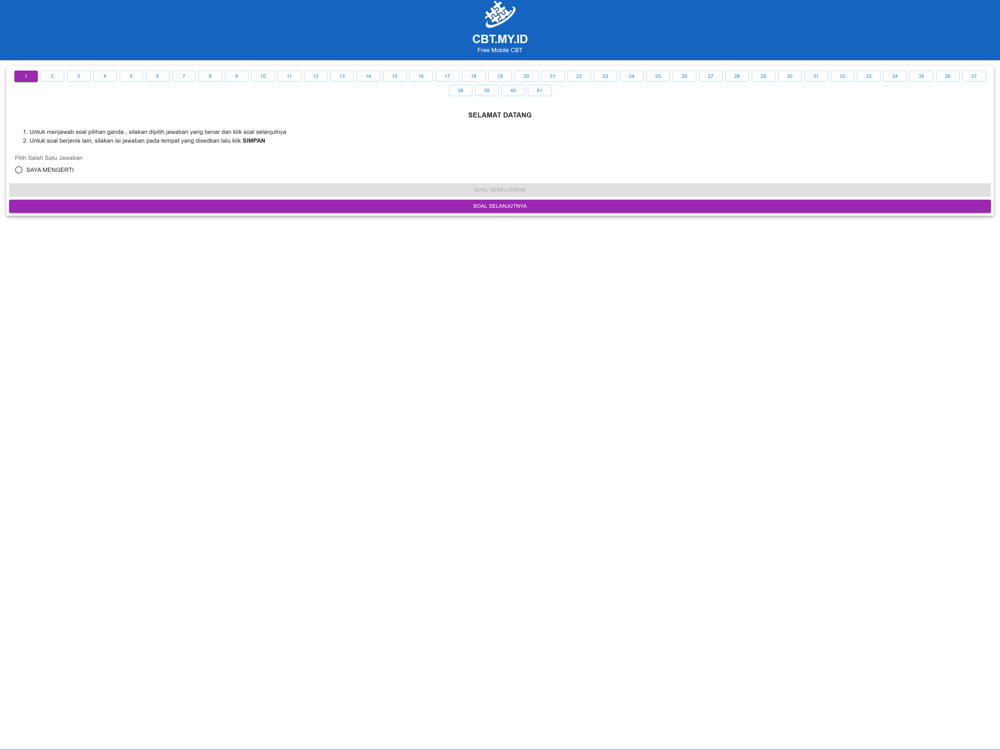Open question number 34

[x=895, y=76]
